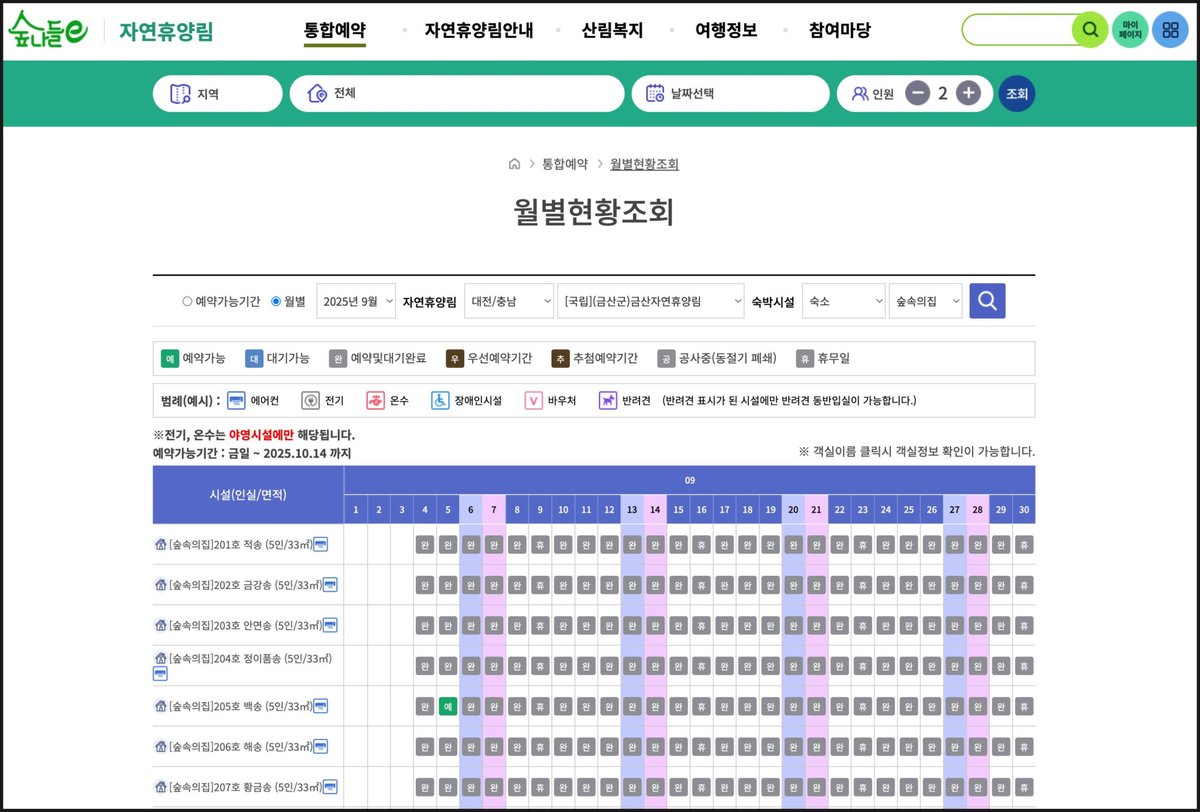Select 월별 radio button
This screenshot has height=812, width=1200.
(276, 301)
